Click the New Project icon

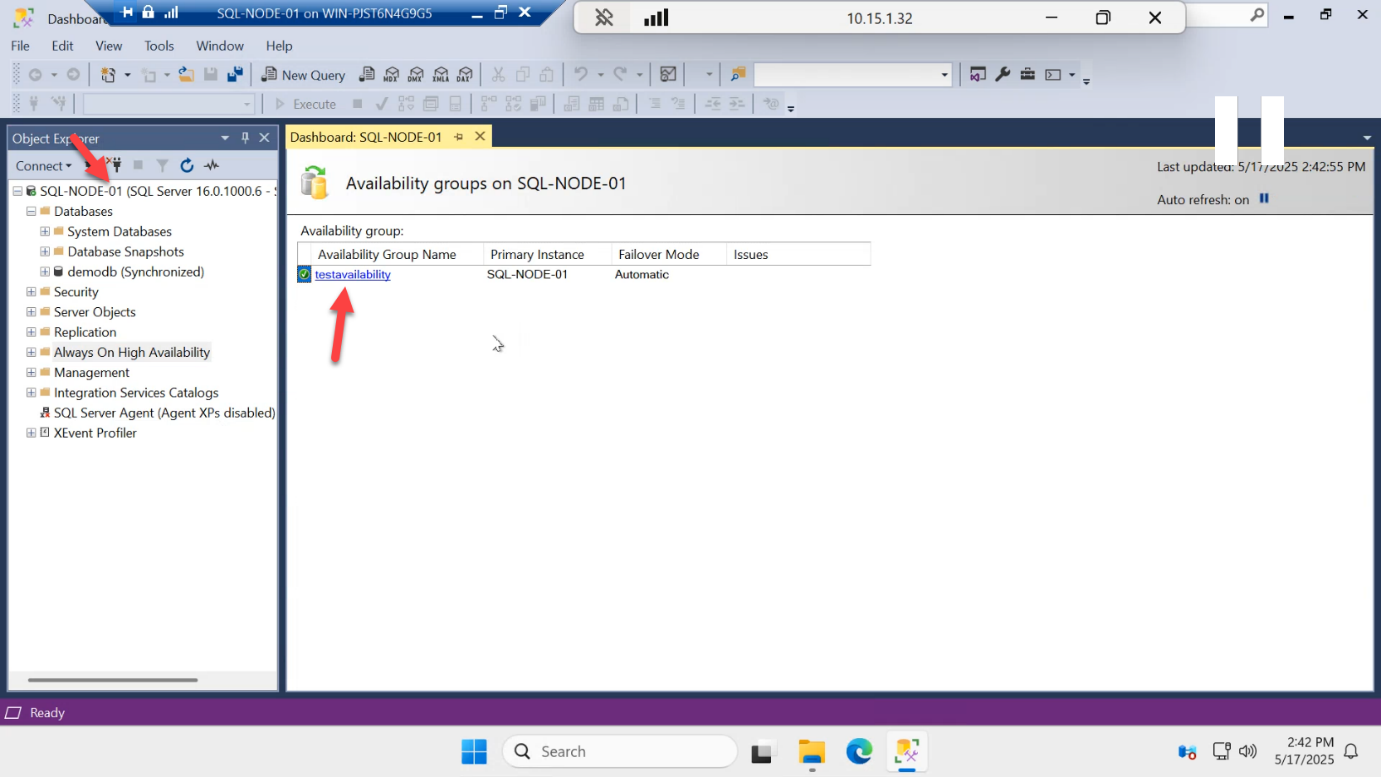(109, 75)
